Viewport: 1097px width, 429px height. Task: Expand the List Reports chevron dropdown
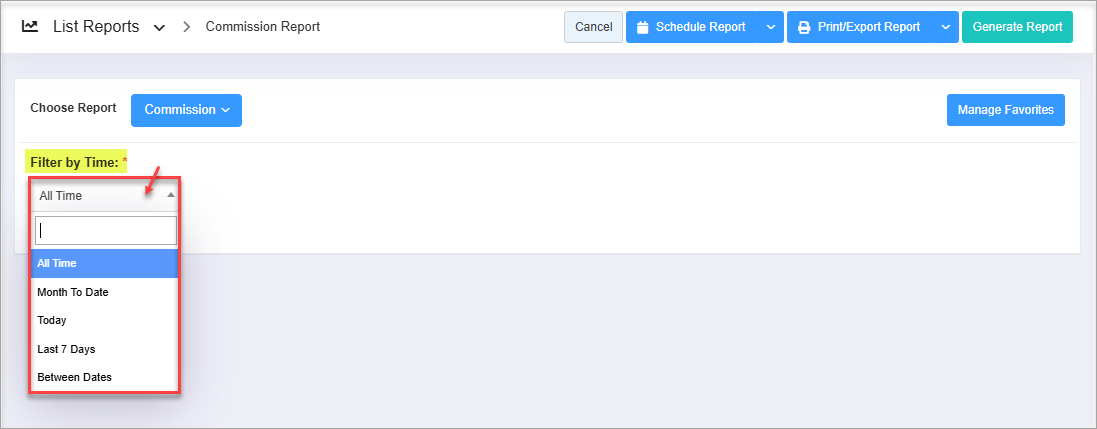pyautogui.click(x=159, y=28)
